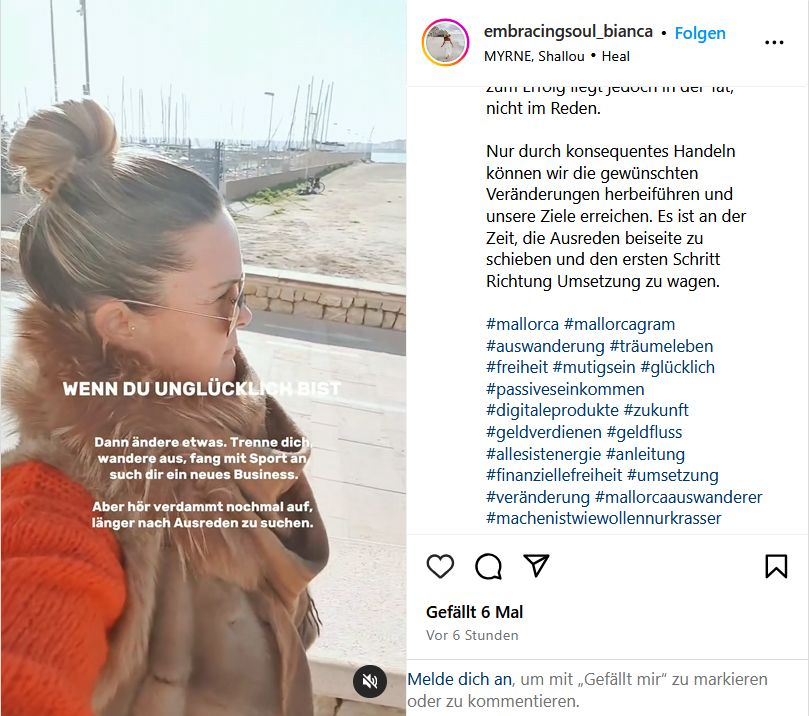Open the three-dot more options menu
Viewport: 809px width, 716px height.
[774, 42]
